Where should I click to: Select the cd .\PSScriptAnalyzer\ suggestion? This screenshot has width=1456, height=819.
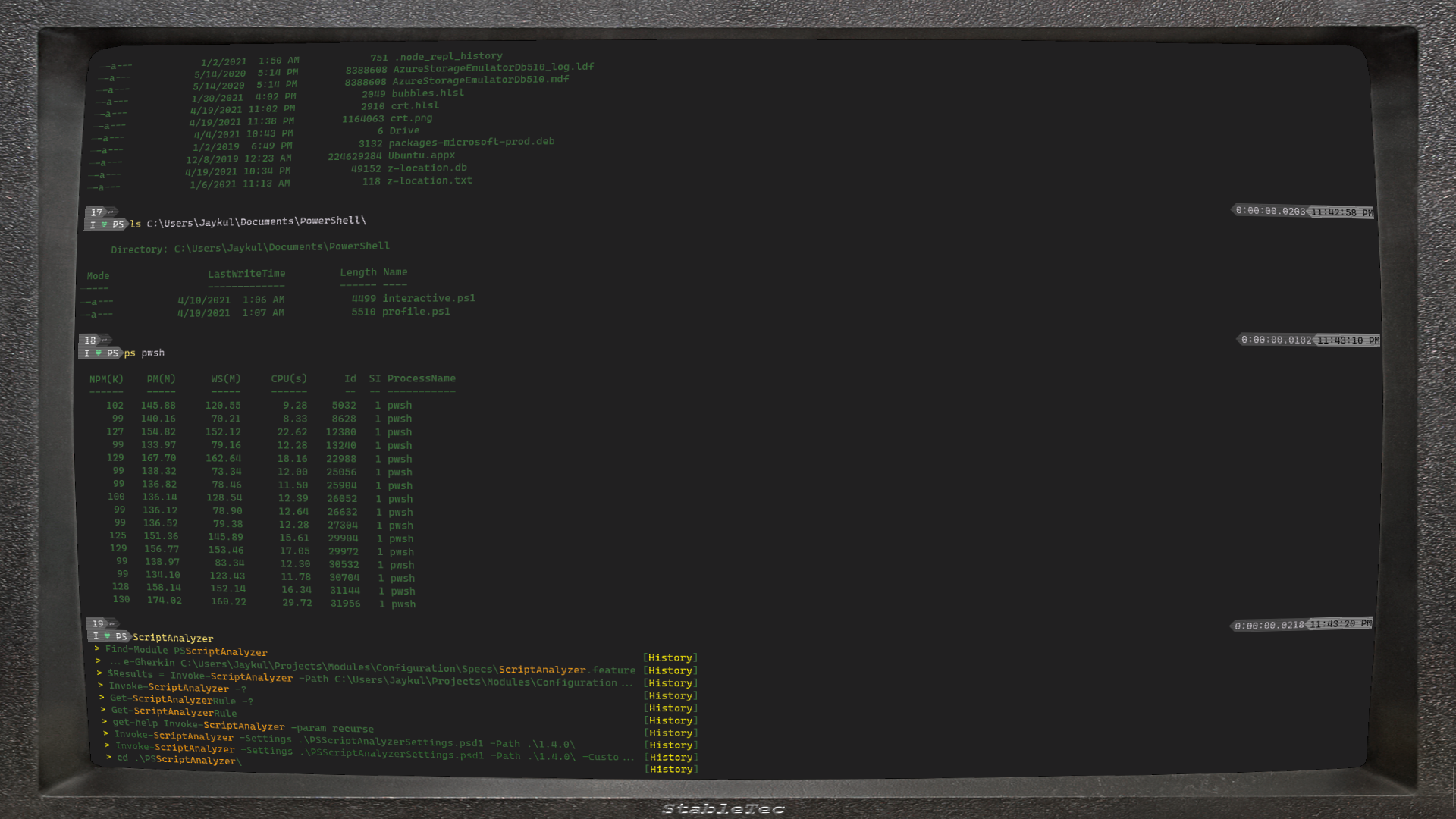pyautogui.click(x=179, y=758)
